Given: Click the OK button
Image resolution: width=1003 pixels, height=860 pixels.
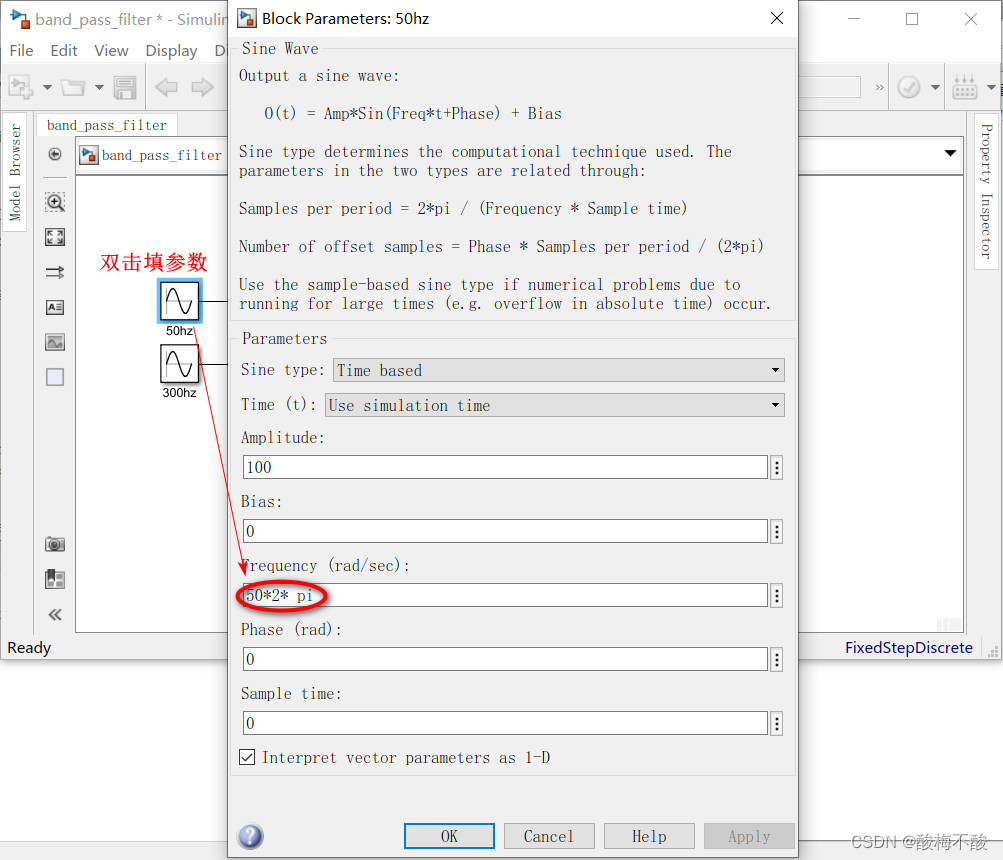Looking at the screenshot, I should 449,836.
